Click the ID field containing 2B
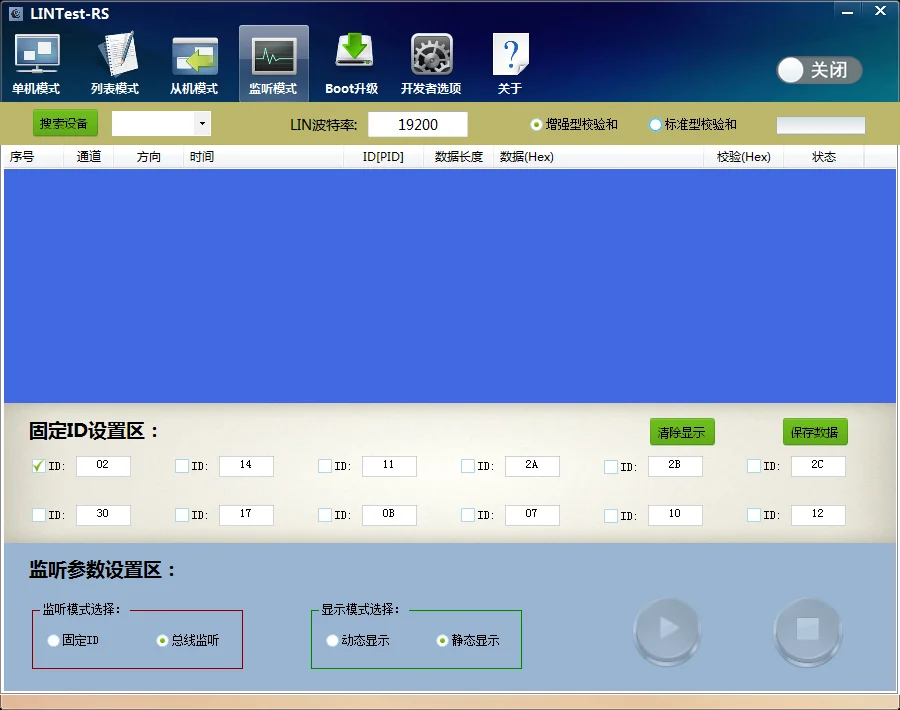The width and height of the screenshot is (900, 710). 675,466
